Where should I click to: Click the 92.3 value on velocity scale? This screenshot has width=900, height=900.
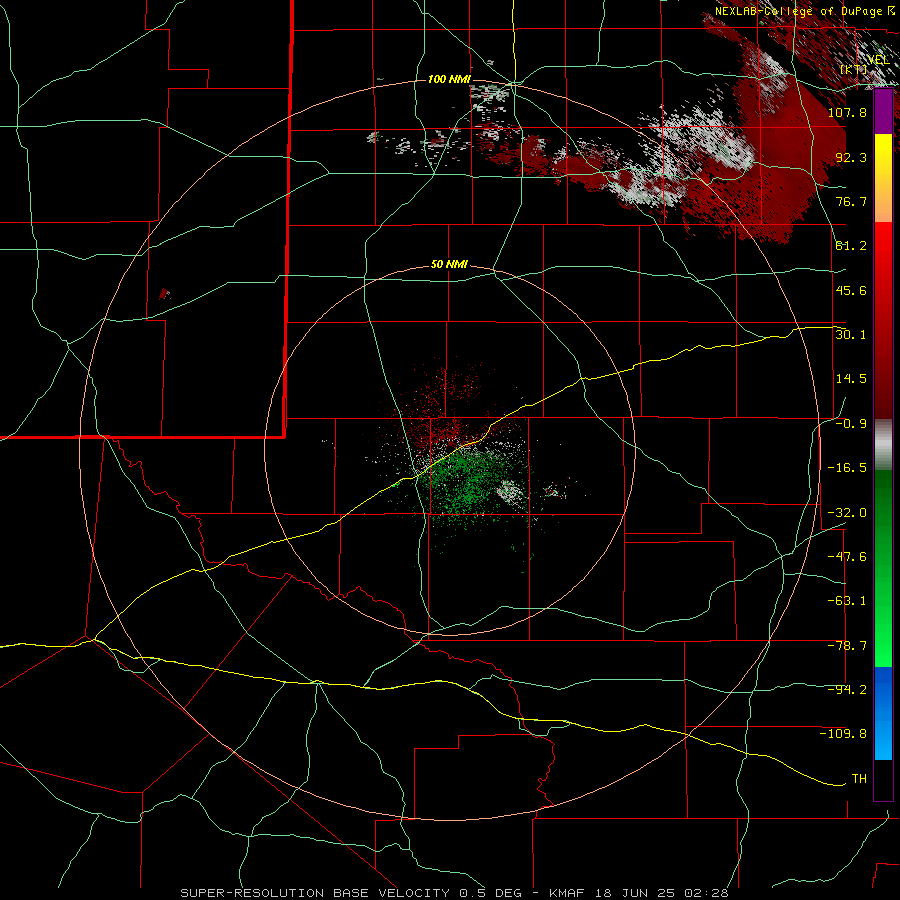click(851, 157)
